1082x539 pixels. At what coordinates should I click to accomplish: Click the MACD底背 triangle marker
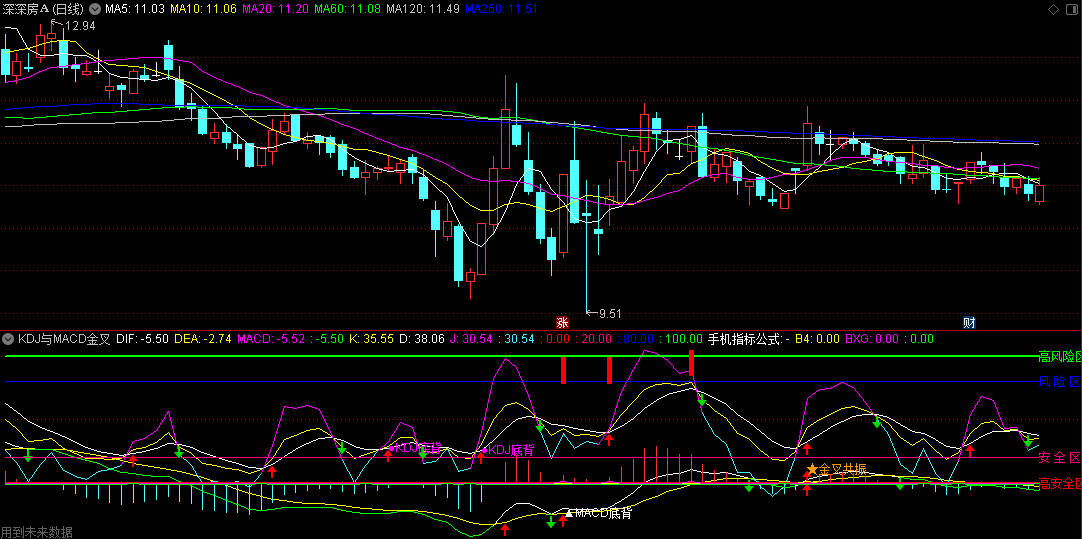pos(570,513)
